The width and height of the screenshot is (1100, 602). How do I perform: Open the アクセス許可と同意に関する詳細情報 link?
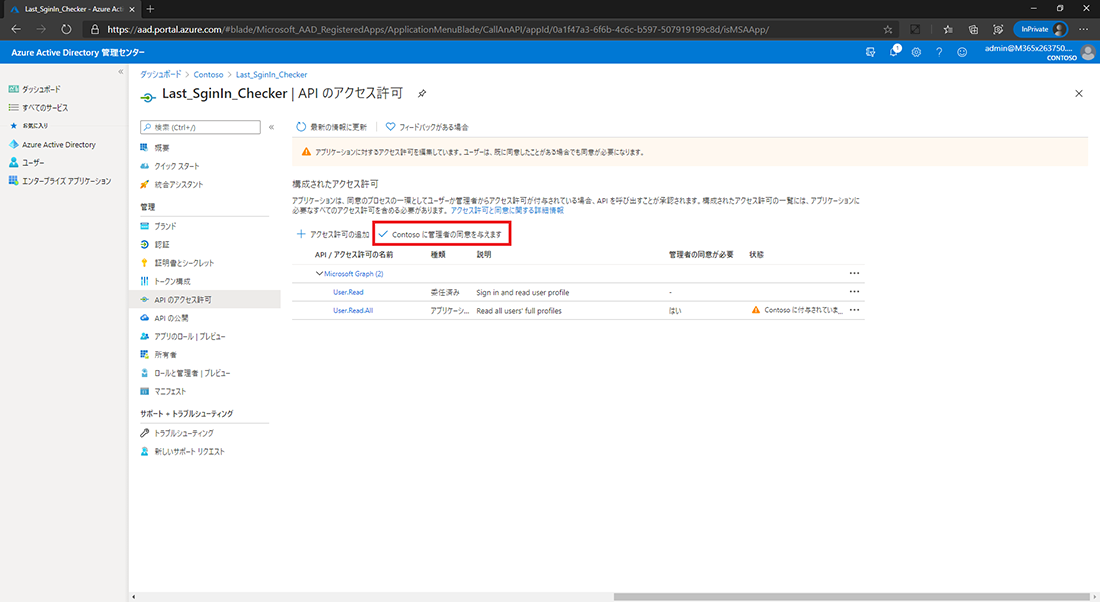point(507,210)
